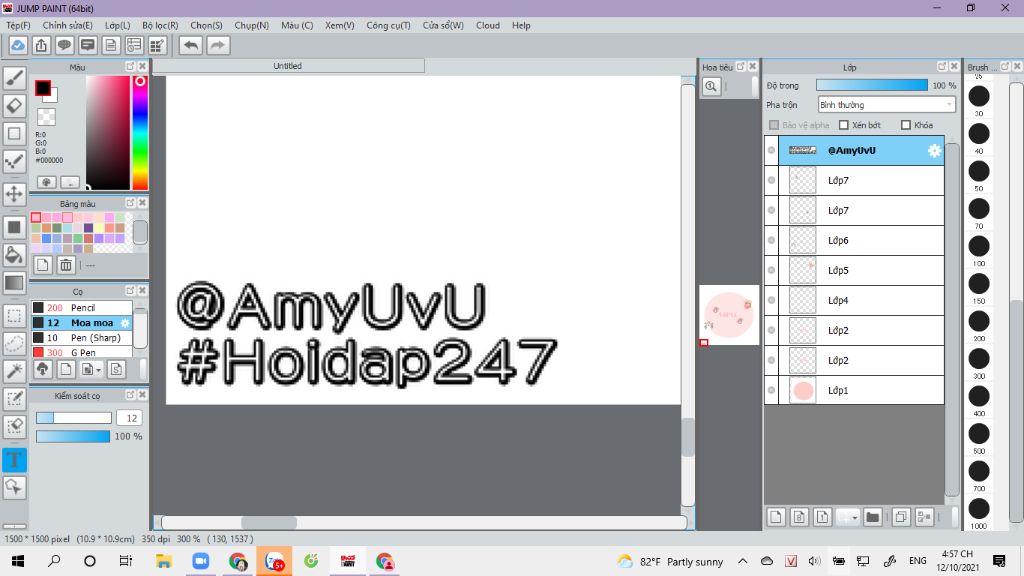Undo the last action
Viewport: 1024px width, 576px height.
pos(191,45)
